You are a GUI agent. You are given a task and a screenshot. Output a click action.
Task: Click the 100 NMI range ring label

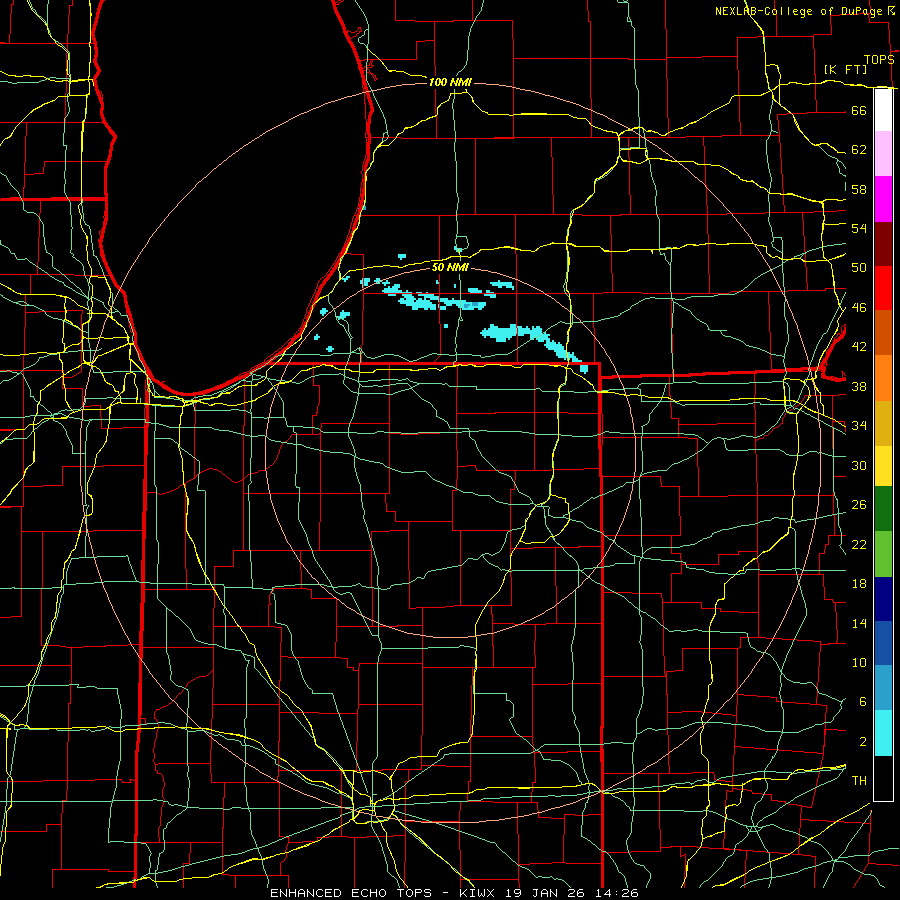point(450,82)
